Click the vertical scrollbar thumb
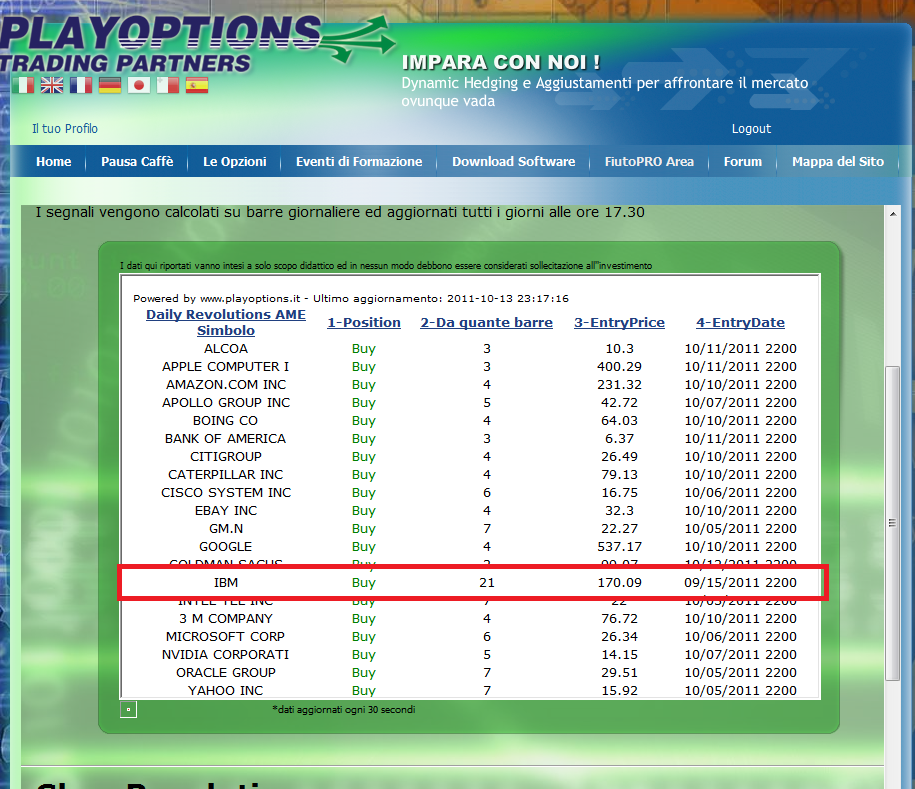 [x=892, y=523]
